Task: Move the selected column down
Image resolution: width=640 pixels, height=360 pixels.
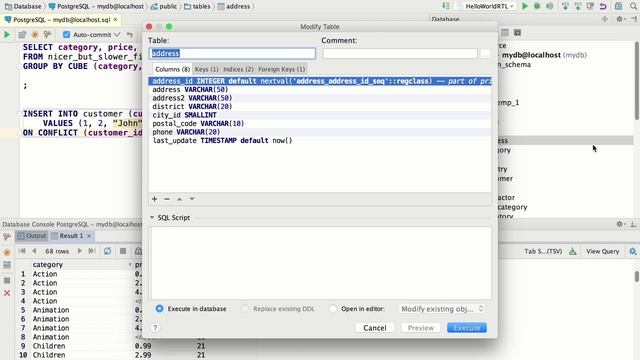Action: (x=192, y=199)
